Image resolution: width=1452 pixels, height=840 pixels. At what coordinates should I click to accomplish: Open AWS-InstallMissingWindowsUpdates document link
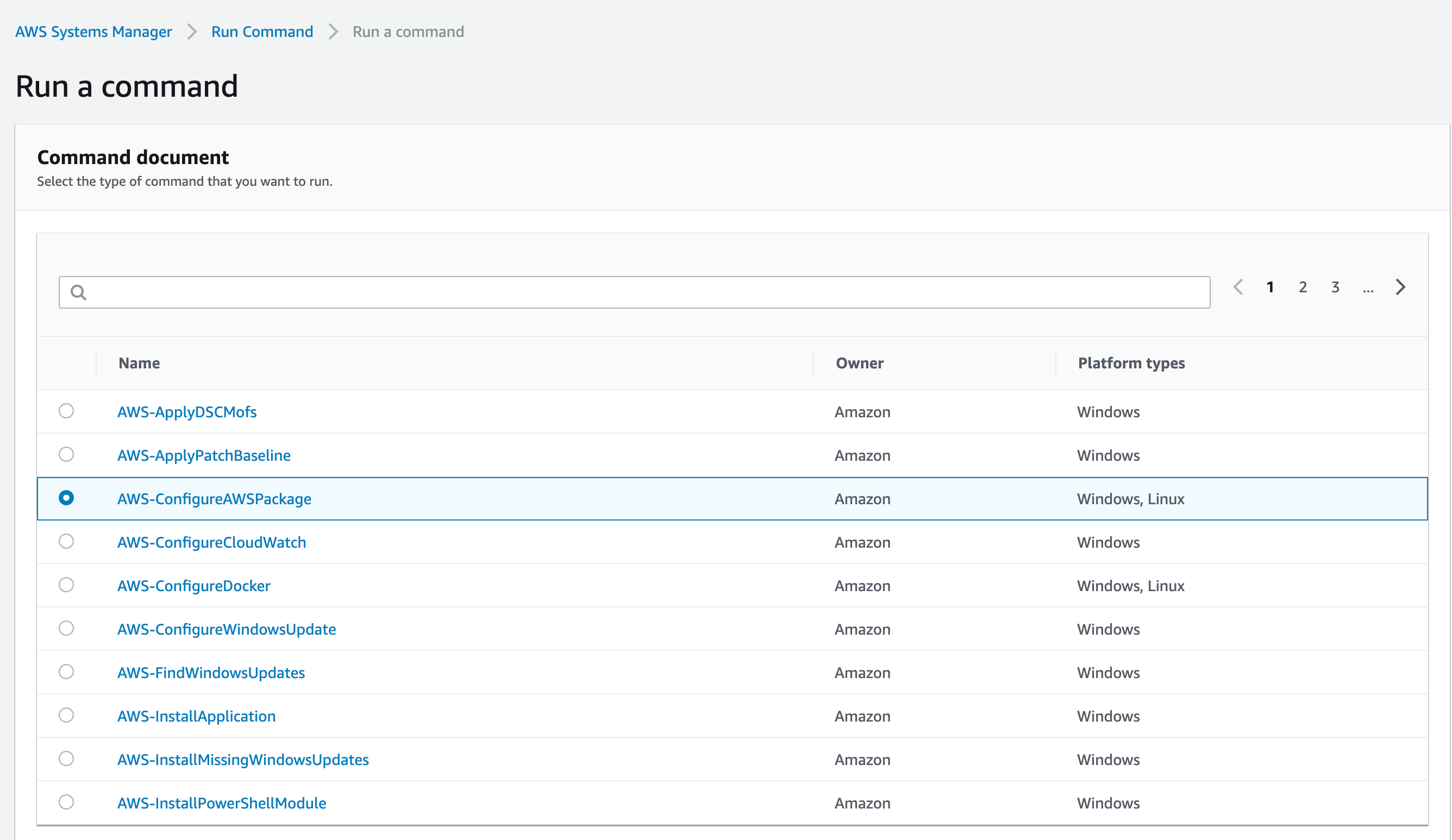243,760
